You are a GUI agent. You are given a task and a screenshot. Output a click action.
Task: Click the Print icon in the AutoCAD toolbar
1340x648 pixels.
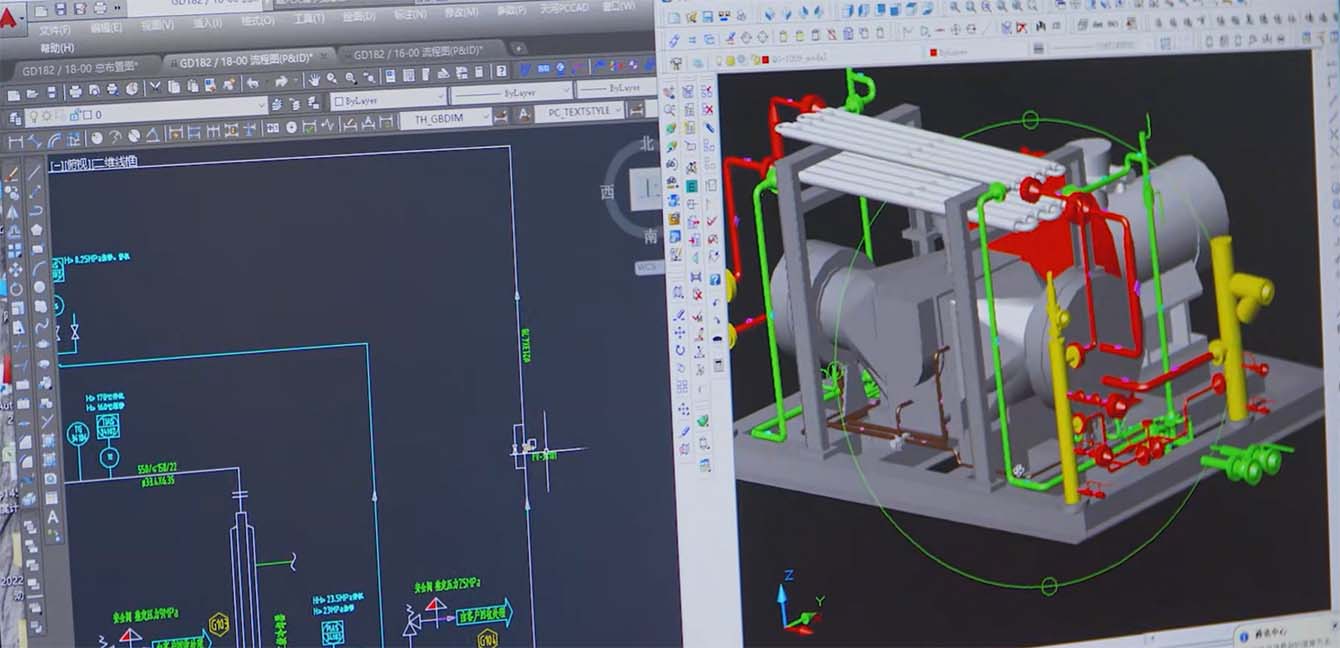(x=74, y=91)
